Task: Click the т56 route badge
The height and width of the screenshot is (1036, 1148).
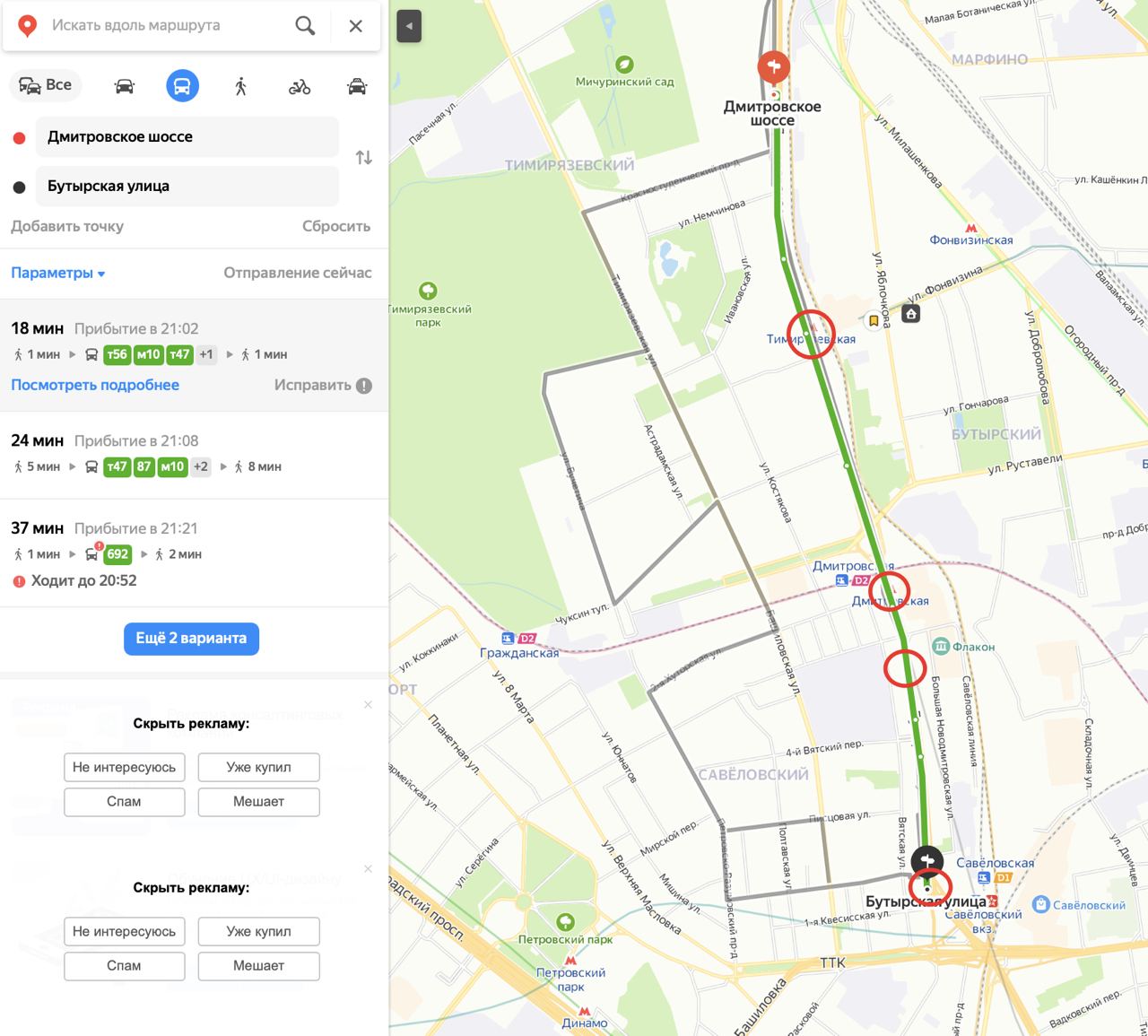Action: click(117, 354)
